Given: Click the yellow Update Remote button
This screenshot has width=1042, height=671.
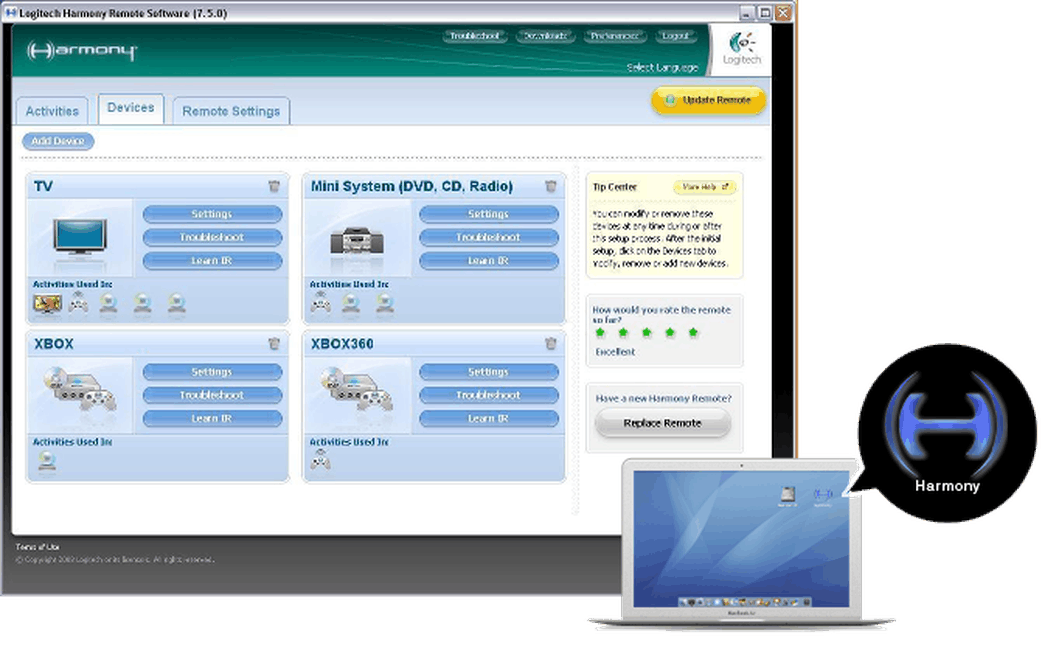Looking at the screenshot, I should (x=708, y=100).
